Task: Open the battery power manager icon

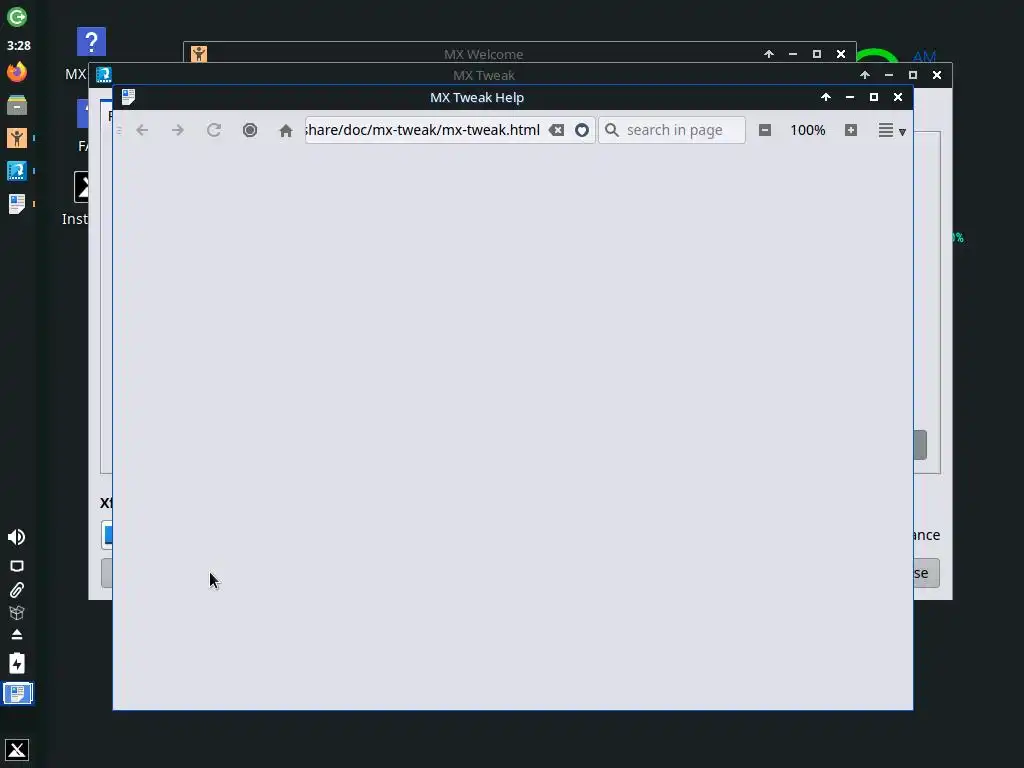Action: [17, 664]
